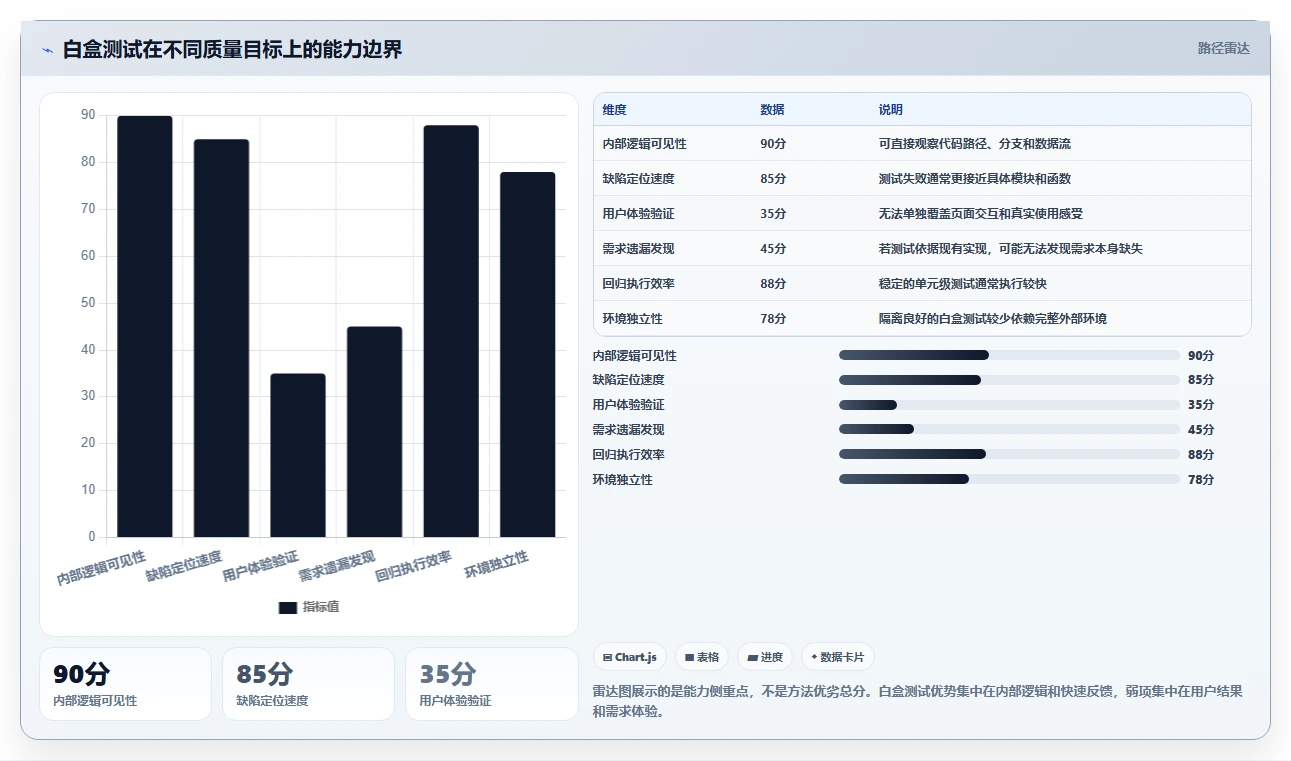Select the 表格 tag chip
Image resolution: width=1291 pixels, height=761 pixels.
[702, 657]
